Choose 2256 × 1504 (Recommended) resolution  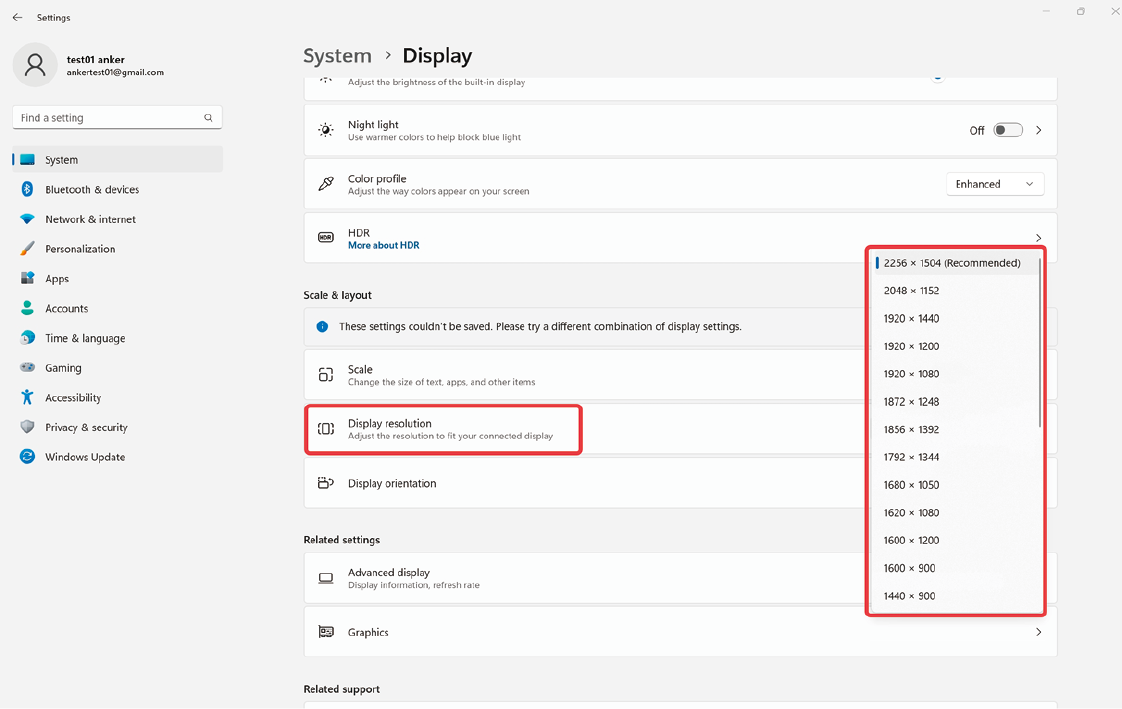click(x=951, y=263)
